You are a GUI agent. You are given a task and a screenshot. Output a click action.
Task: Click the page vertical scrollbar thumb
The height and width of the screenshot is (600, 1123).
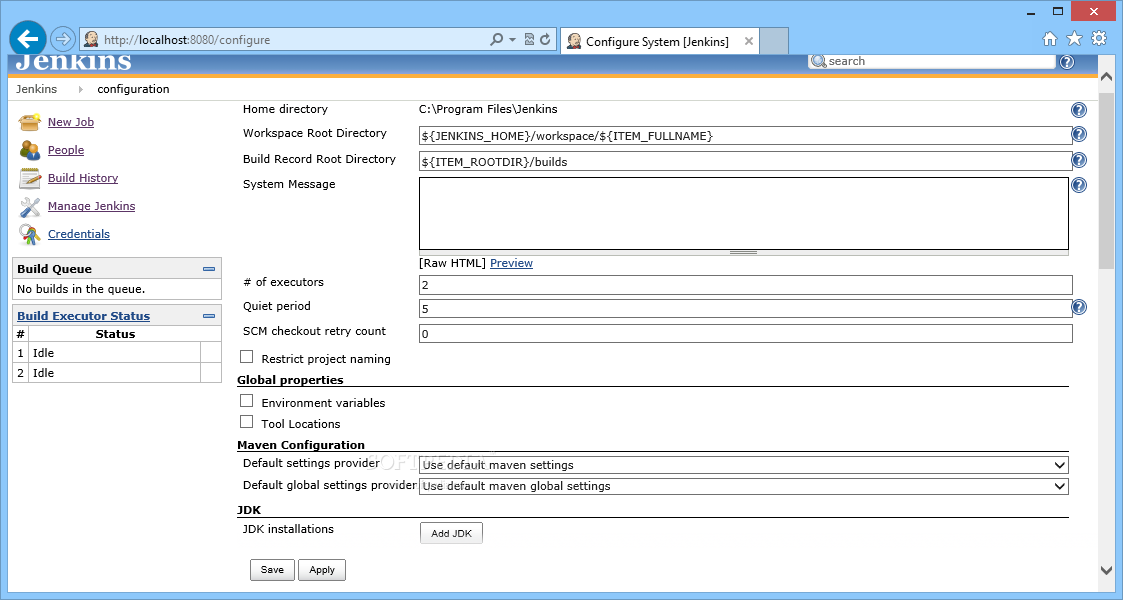1107,179
